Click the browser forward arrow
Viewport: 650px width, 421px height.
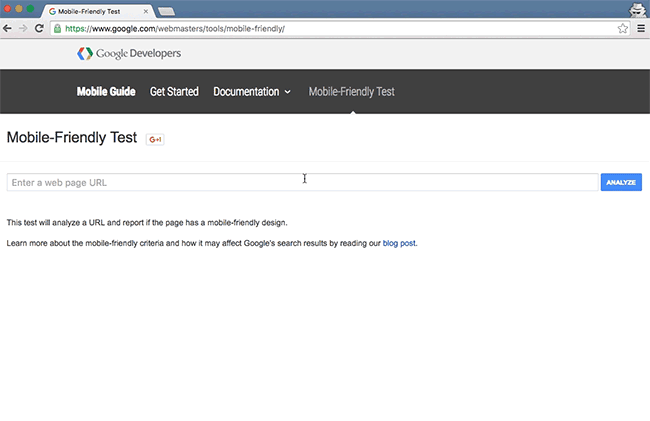[23, 28]
